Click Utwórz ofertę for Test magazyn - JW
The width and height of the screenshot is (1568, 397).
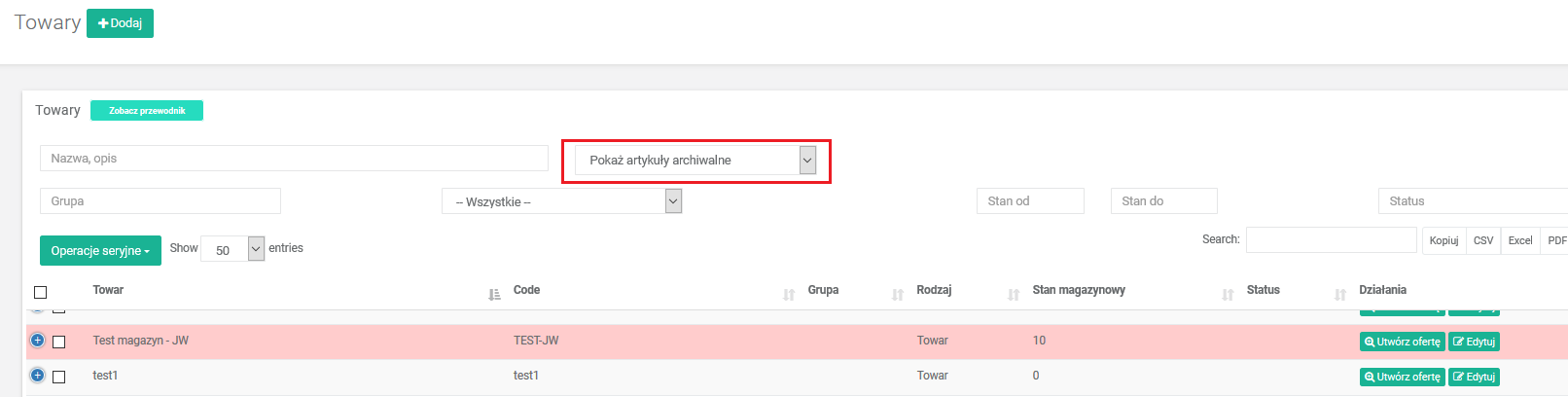click(1402, 342)
